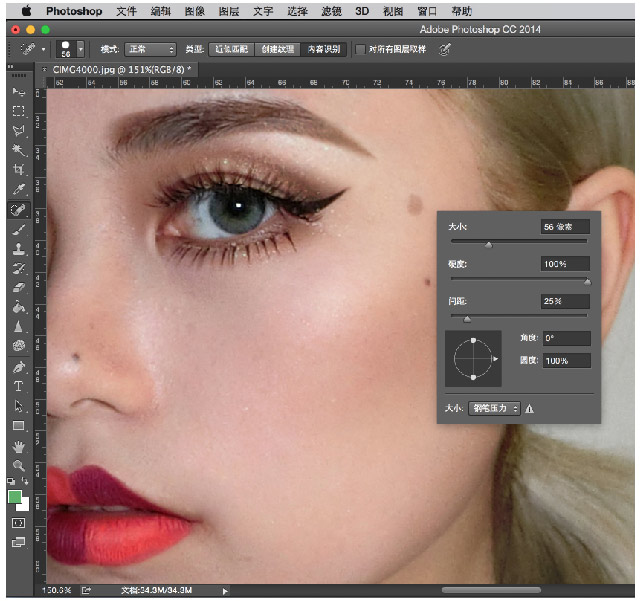This screenshot has width=640, height=601.
Task: Click the green foreground color swatch
Action: pos(15,497)
